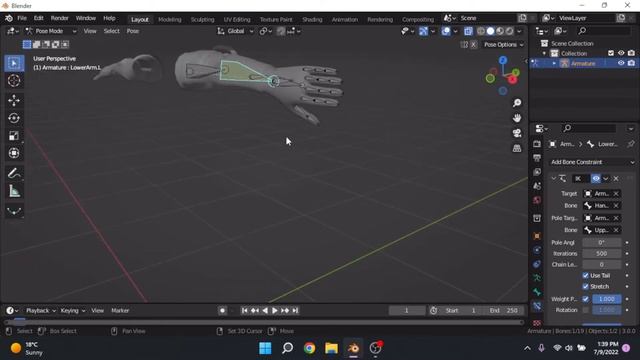This screenshot has height=360, width=640.
Task: Open the File menu
Action: coord(22,18)
